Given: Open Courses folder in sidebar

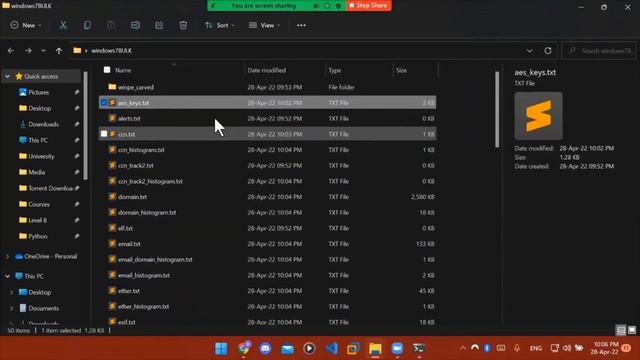Looking at the screenshot, I should 39,204.
